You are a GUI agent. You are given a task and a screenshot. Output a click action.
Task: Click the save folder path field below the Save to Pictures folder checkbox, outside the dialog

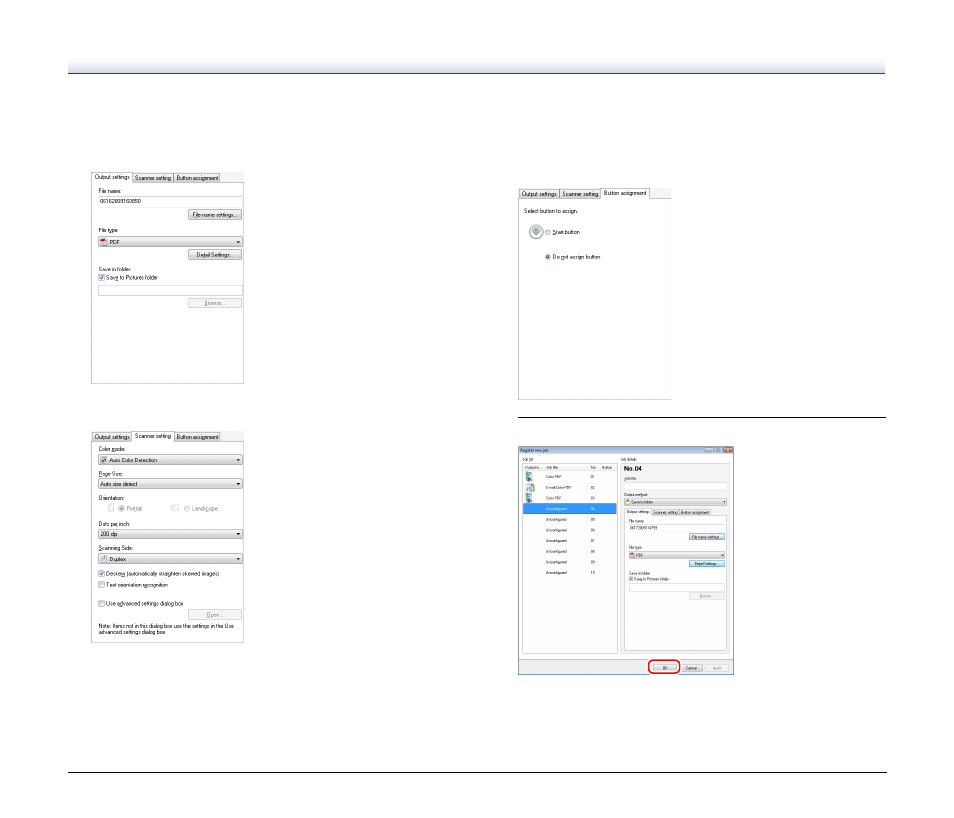tap(170, 291)
